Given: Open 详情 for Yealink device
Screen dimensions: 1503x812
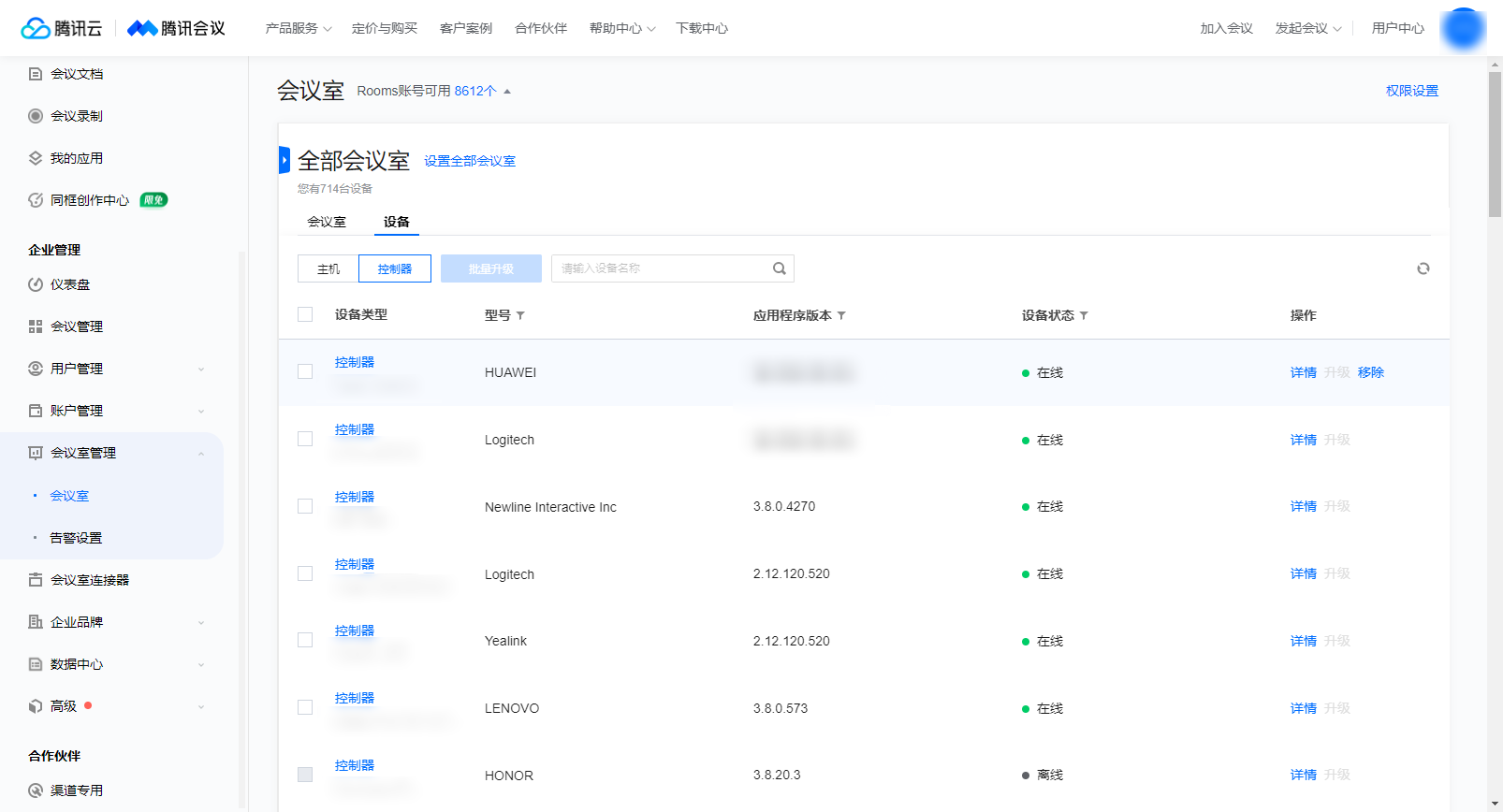Looking at the screenshot, I should 1304,641.
